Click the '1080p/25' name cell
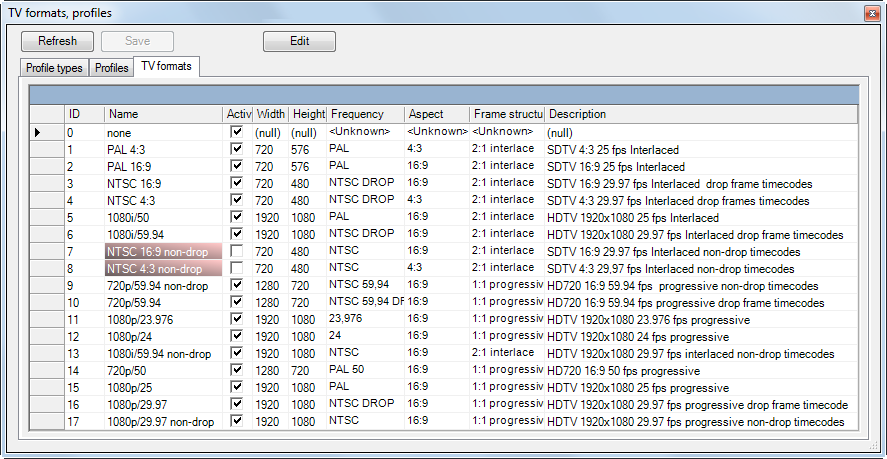Screen dimensions: 887x459 click(x=164, y=388)
